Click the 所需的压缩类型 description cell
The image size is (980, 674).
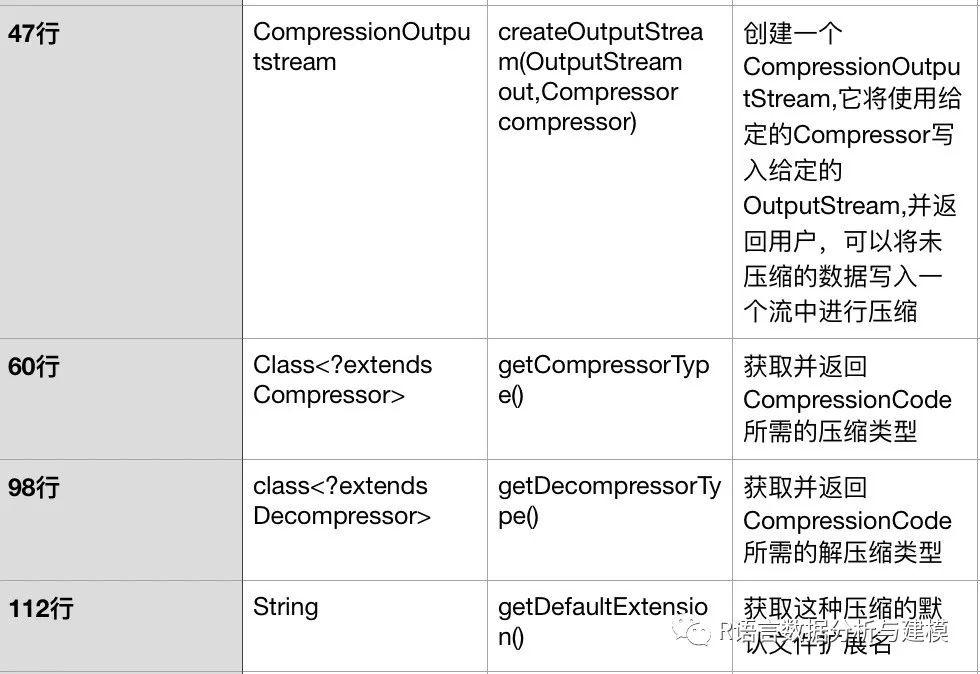pos(830,431)
